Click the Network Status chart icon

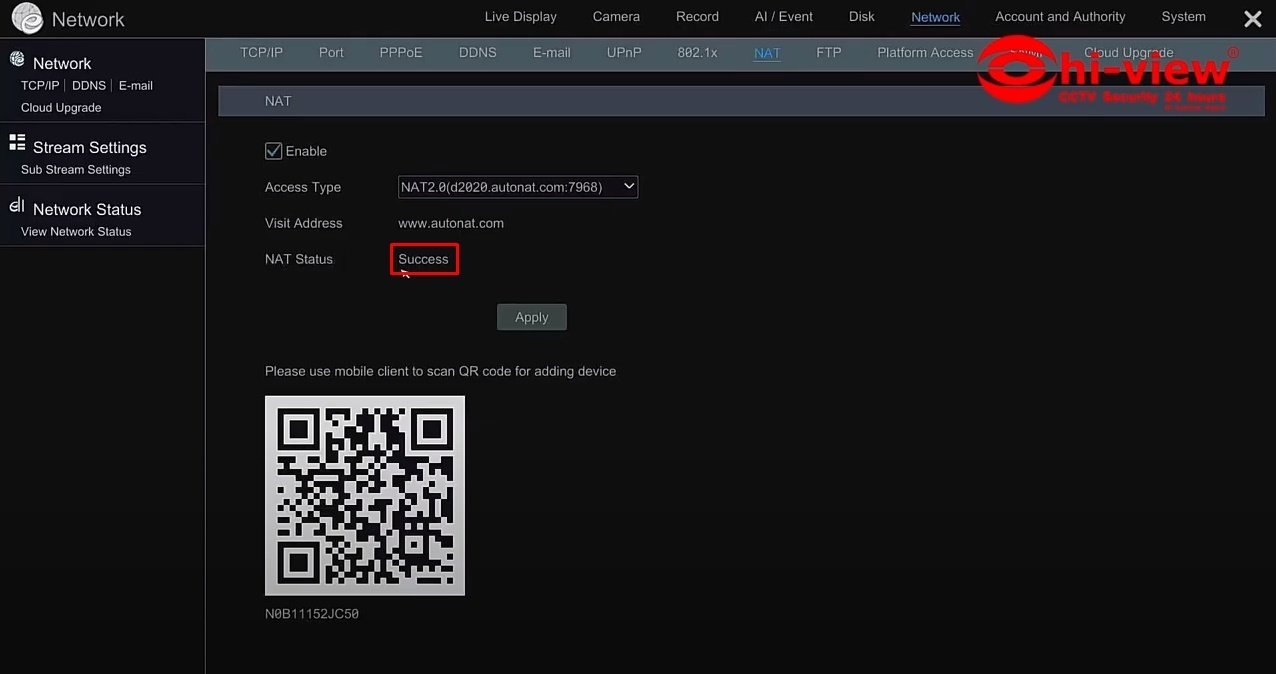tap(17, 205)
